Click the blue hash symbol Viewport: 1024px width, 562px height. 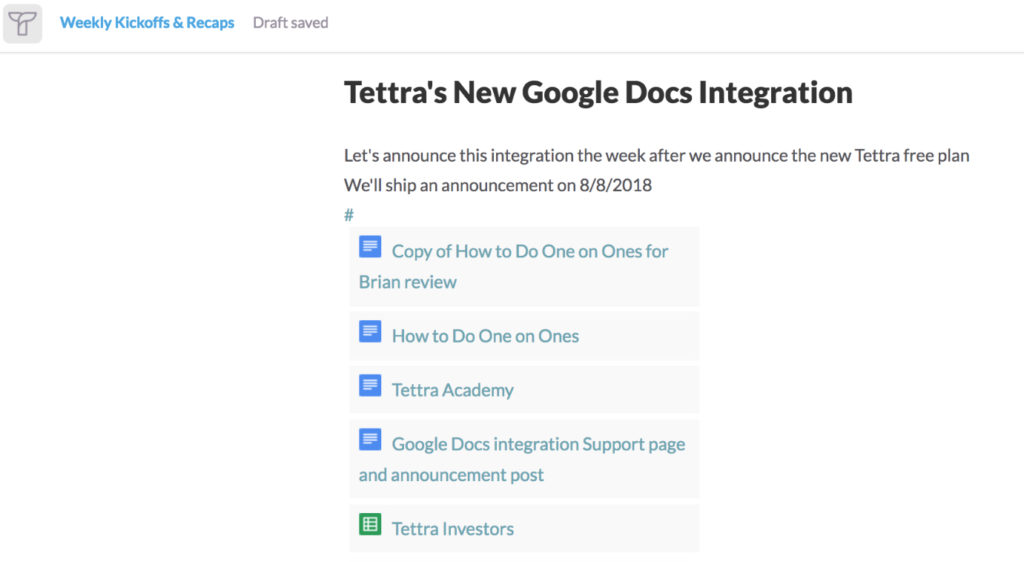coord(349,214)
